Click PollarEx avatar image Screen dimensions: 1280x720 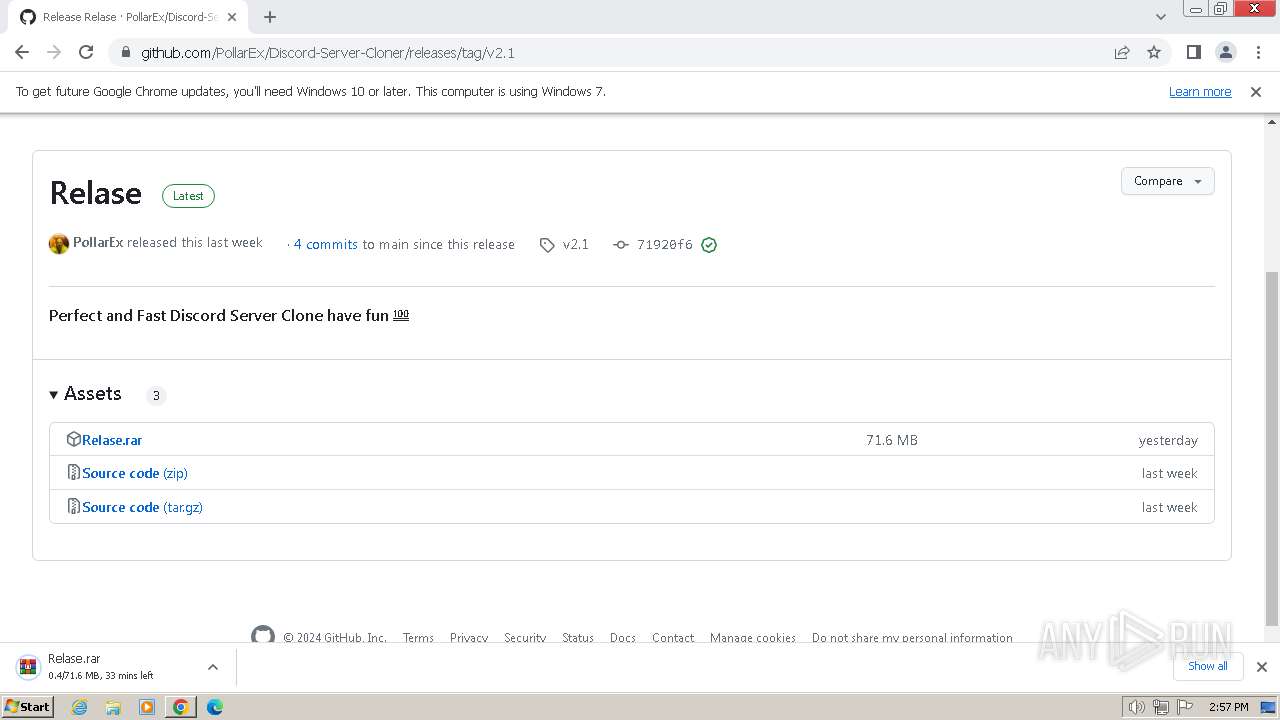(x=59, y=244)
